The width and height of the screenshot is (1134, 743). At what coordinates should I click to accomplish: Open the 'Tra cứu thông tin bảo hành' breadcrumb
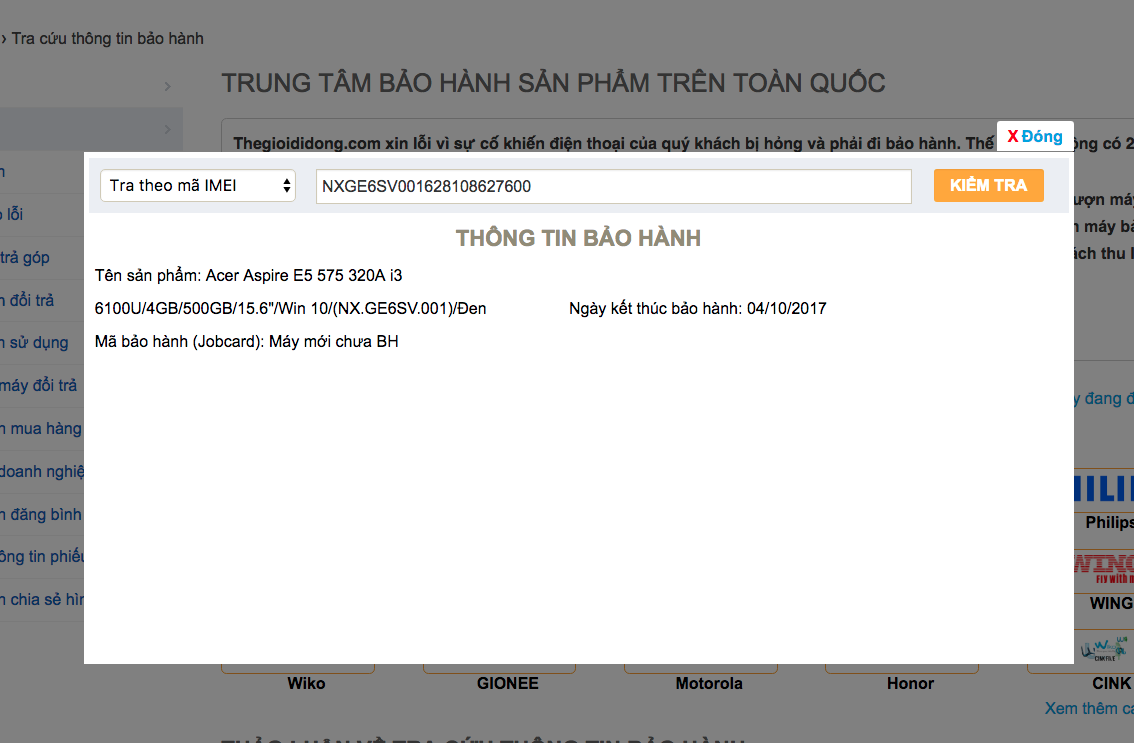point(107,38)
